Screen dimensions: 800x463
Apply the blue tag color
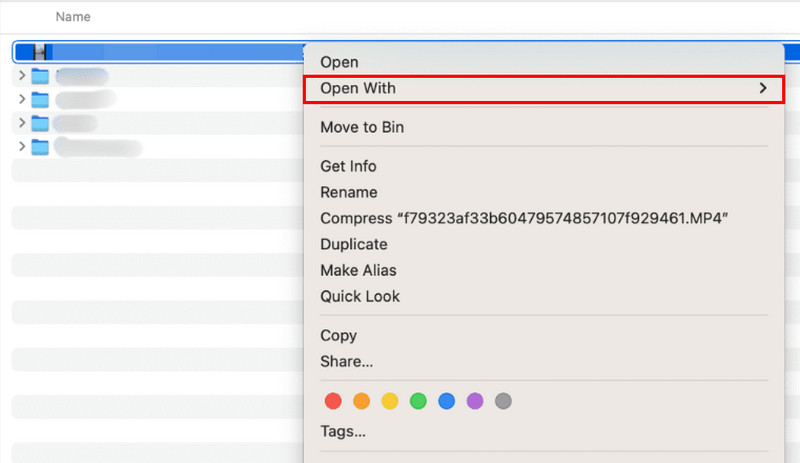(447, 401)
